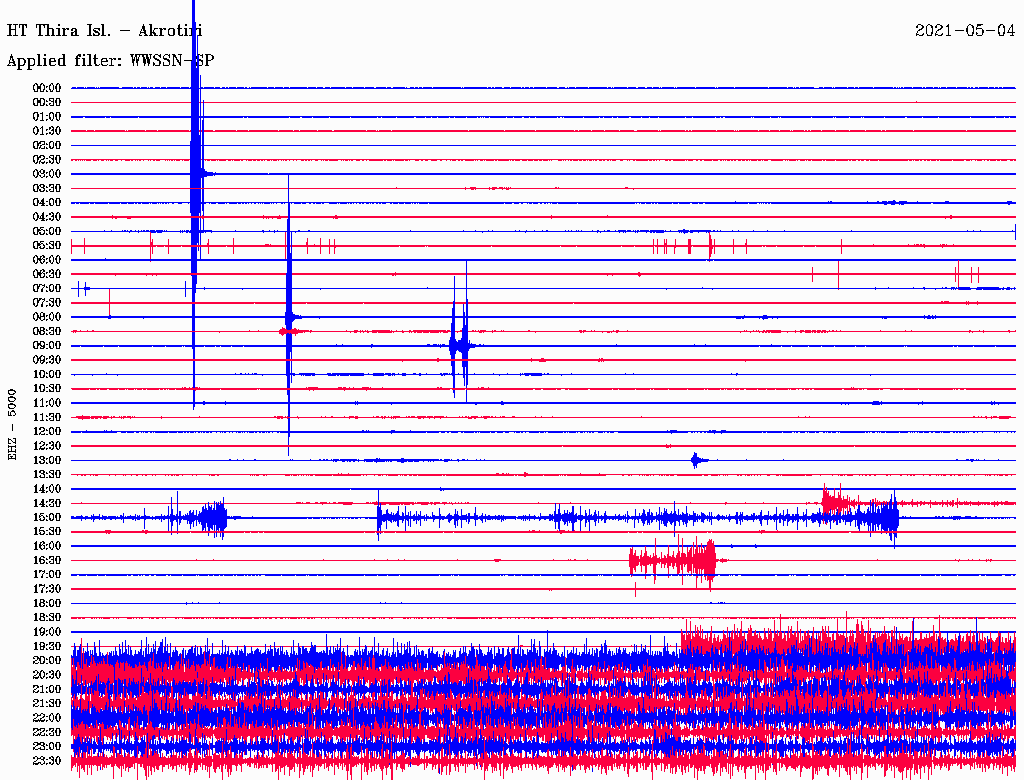The height and width of the screenshot is (780, 1024).
Task: Select the 09:00 time label
Action: pyautogui.click(x=46, y=346)
